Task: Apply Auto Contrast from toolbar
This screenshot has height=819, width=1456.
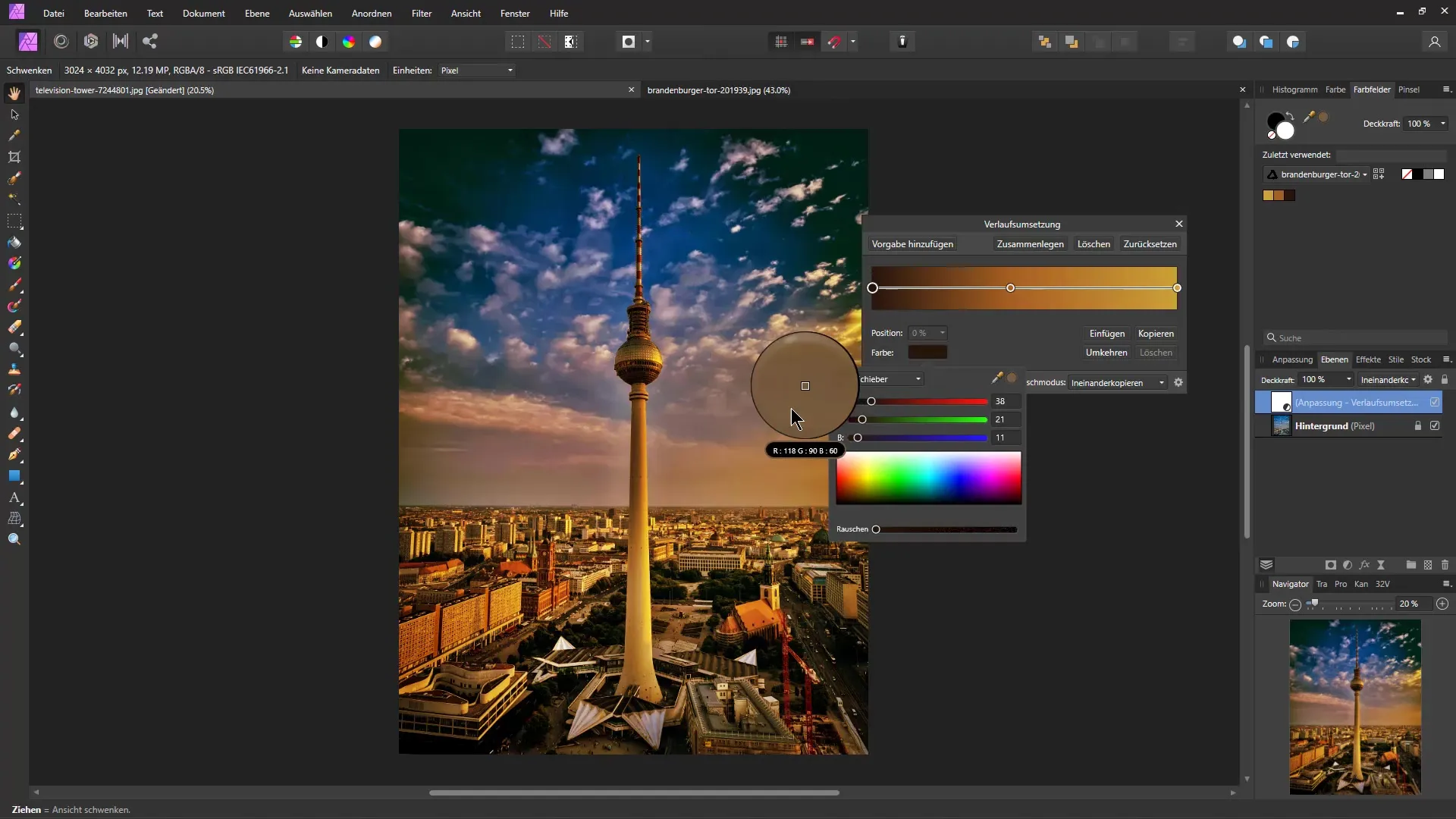Action: point(322,42)
